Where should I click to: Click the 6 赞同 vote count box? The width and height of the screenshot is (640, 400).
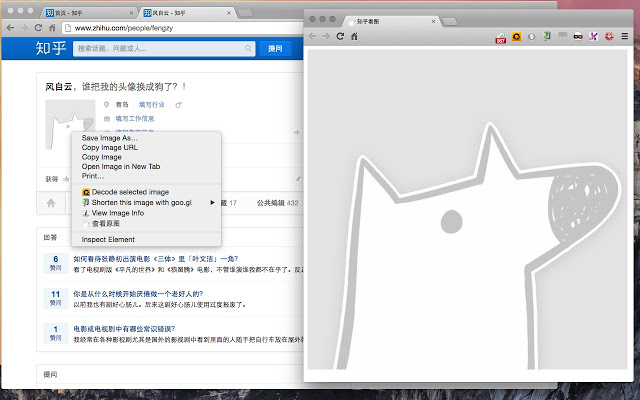coord(56,263)
